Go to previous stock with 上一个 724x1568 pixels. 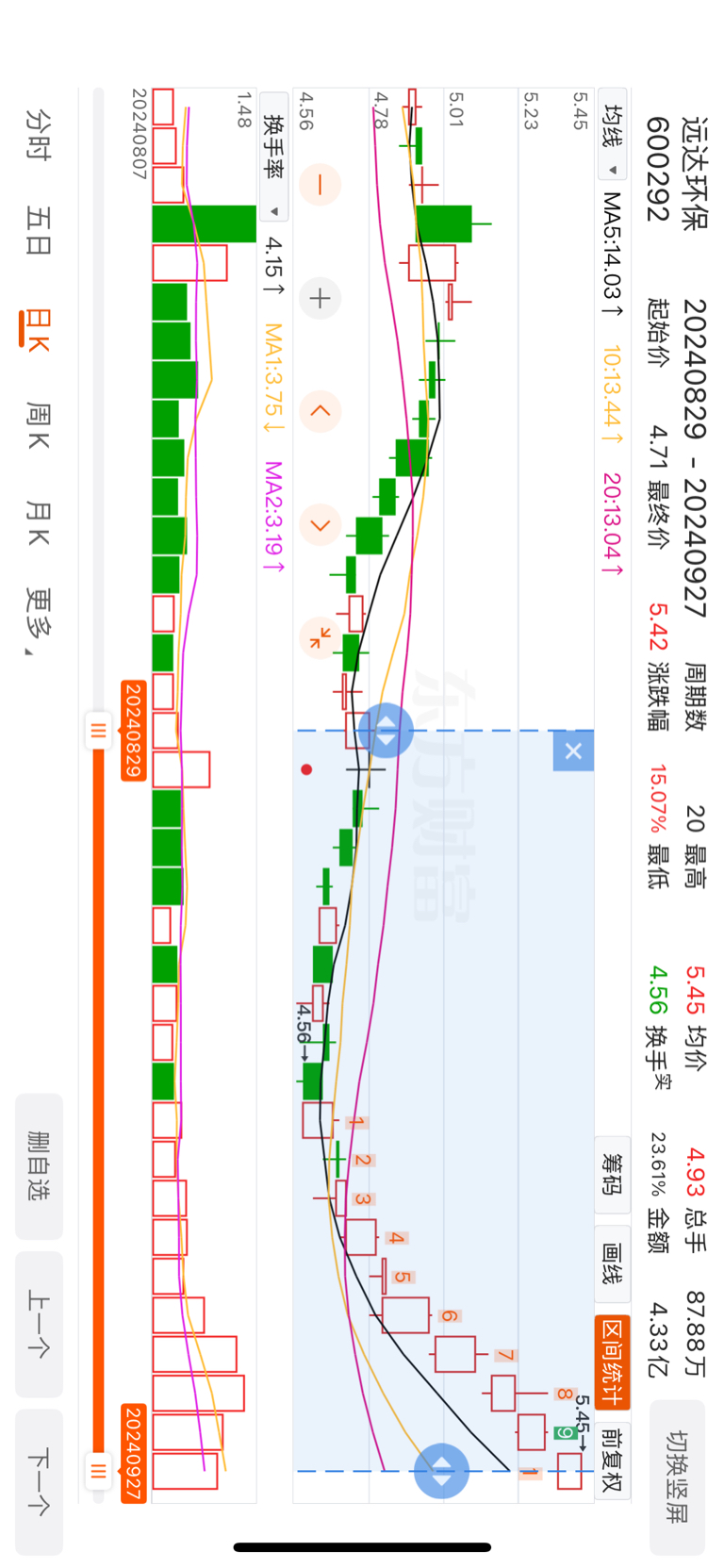pyautogui.click(x=39, y=1324)
